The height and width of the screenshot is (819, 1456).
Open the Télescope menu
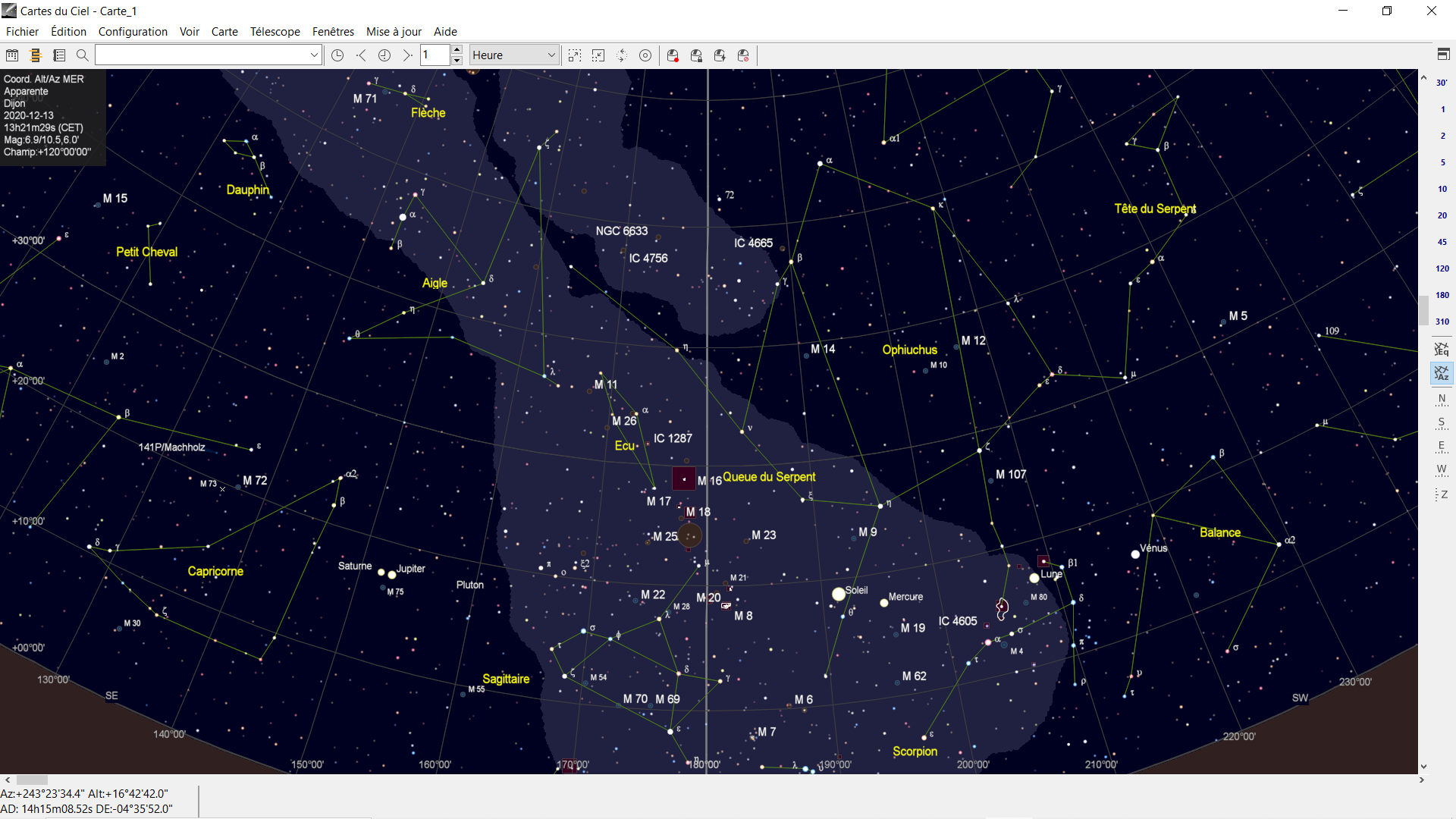coord(275,32)
